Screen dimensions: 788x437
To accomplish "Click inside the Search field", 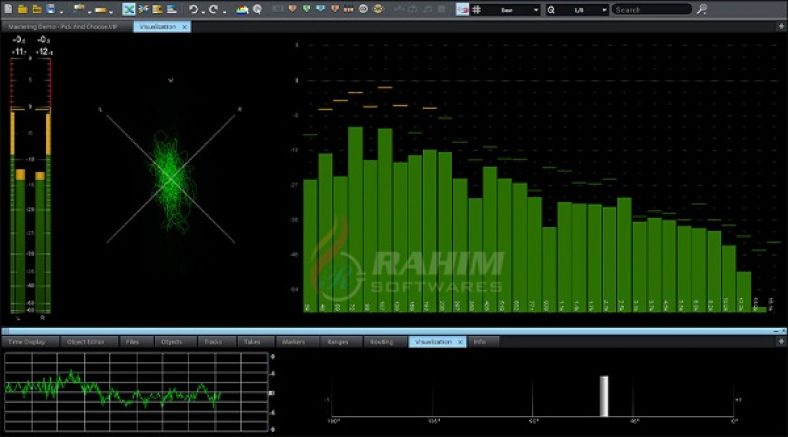I will [x=650, y=9].
